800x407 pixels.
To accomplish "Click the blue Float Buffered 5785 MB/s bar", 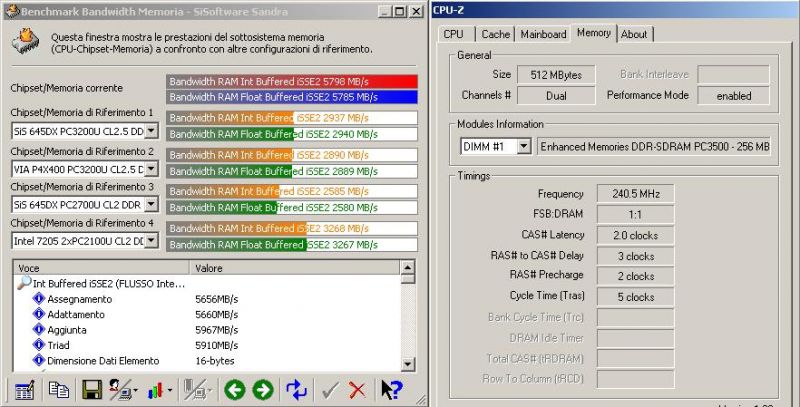I will [292, 97].
